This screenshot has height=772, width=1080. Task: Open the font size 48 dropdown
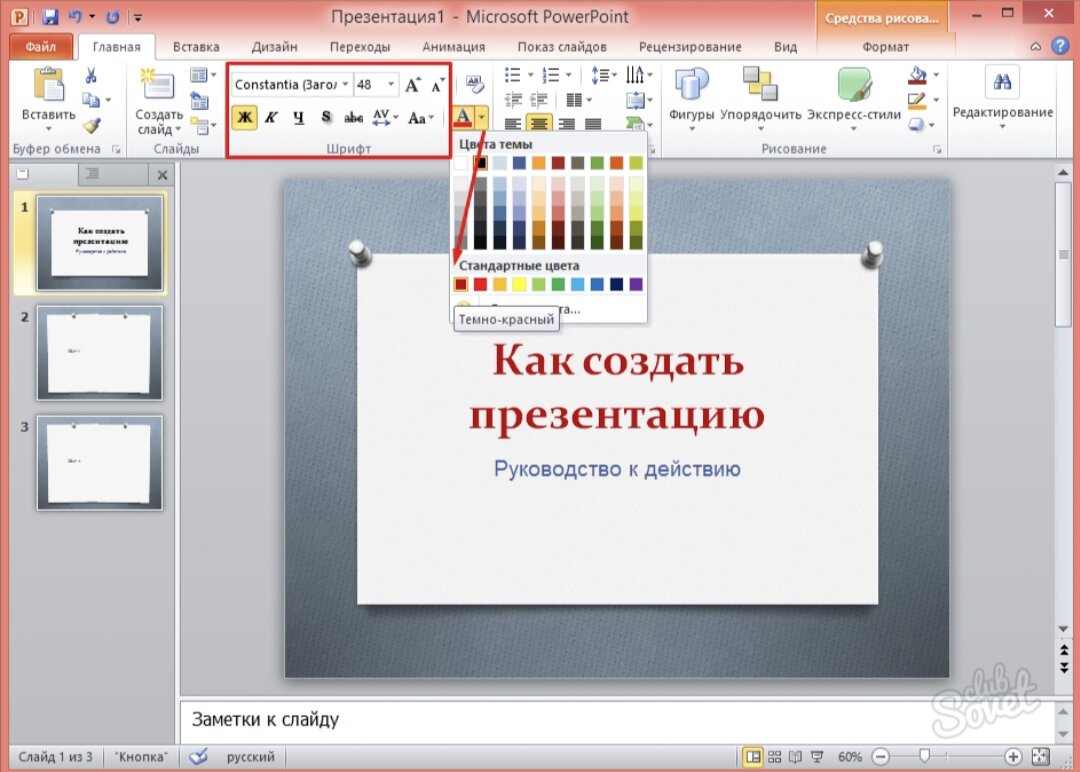pyautogui.click(x=390, y=85)
